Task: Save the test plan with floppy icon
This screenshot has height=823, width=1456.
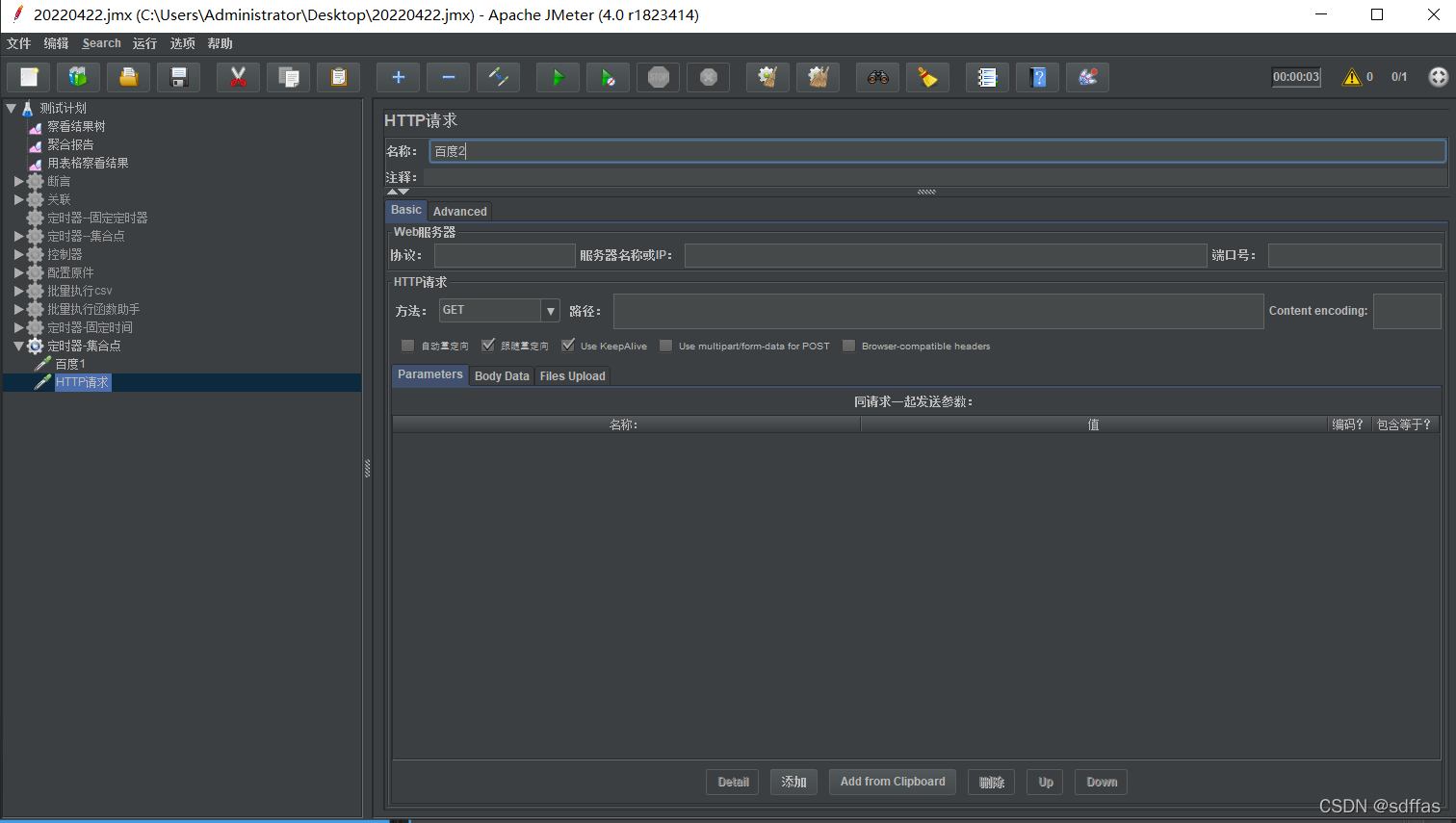Action: (179, 77)
